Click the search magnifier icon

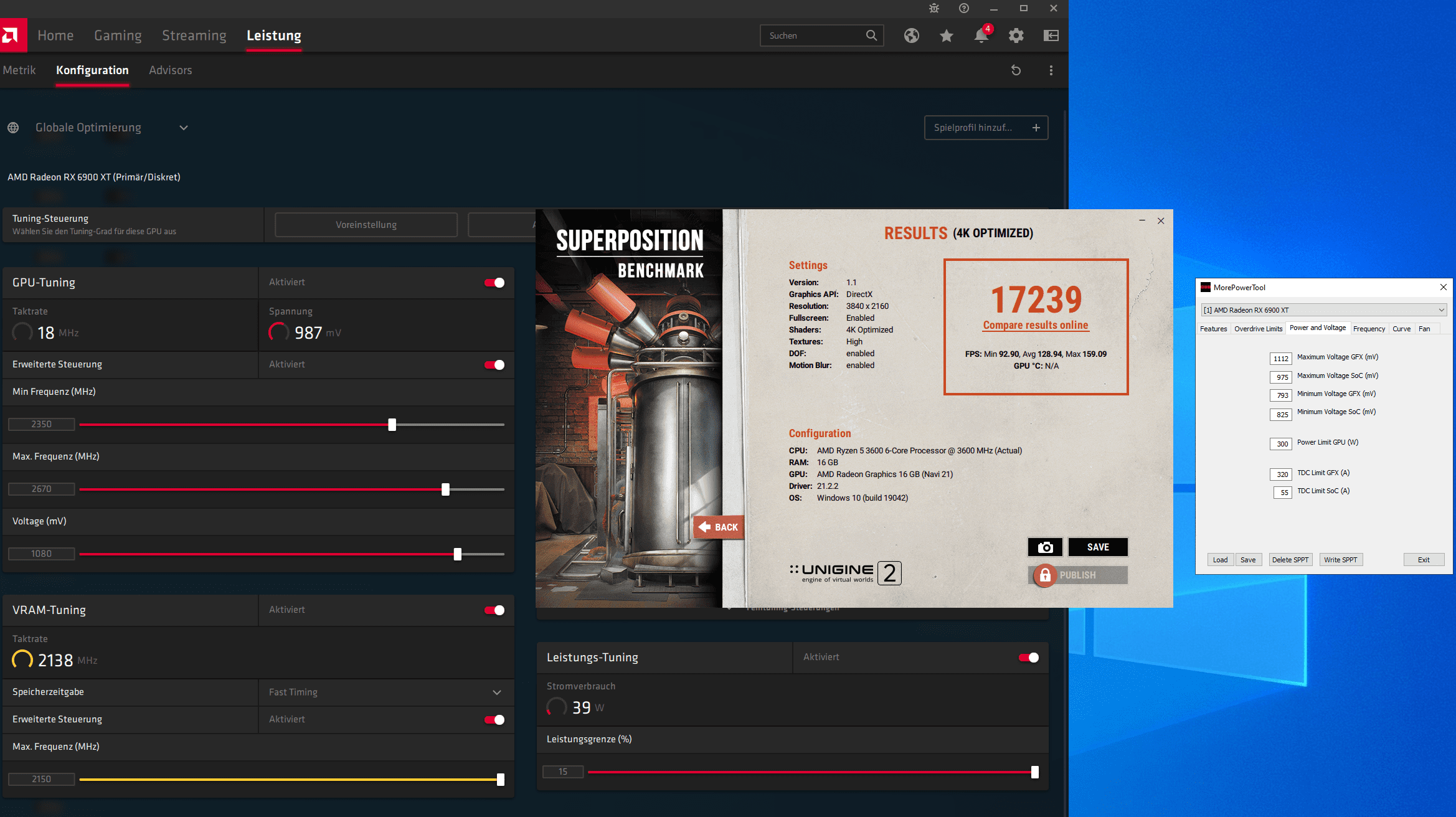coord(871,35)
